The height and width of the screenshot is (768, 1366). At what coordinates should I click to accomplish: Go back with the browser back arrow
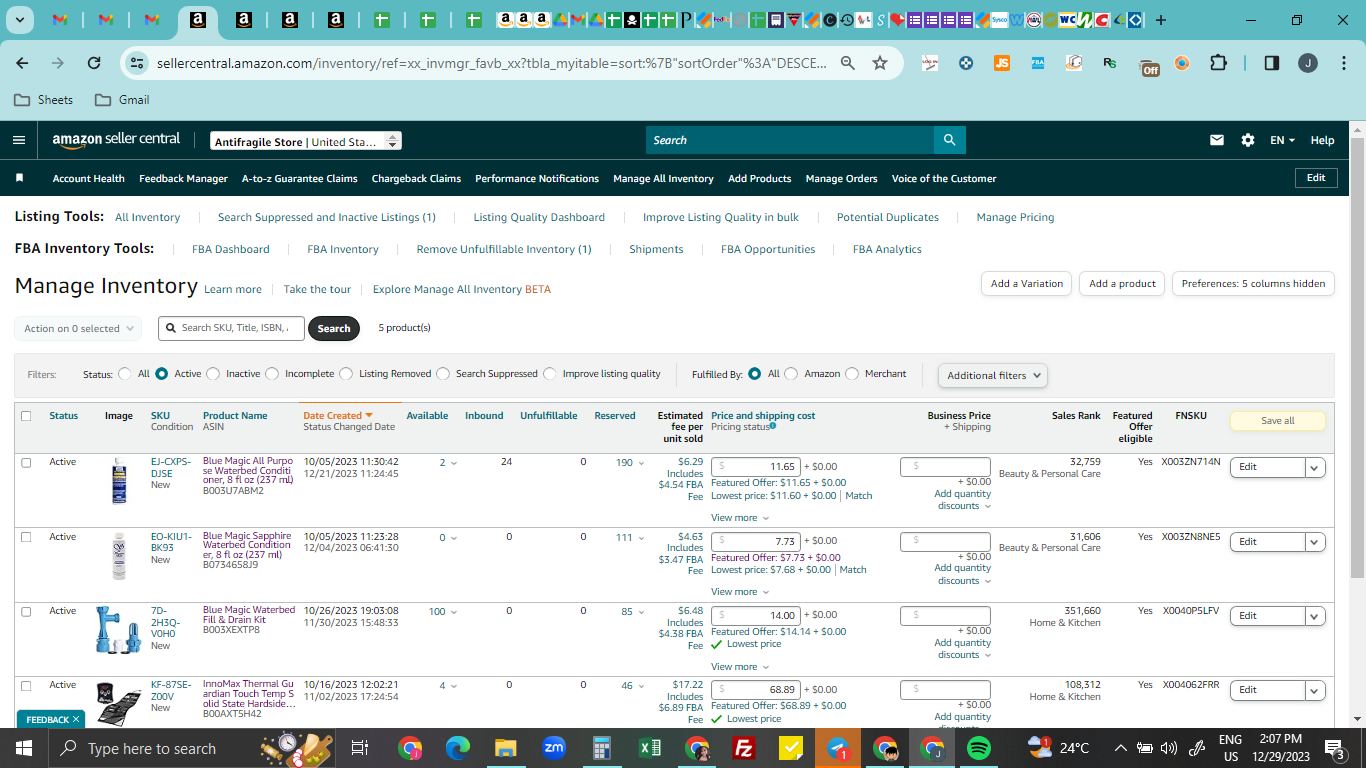tap(23, 63)
